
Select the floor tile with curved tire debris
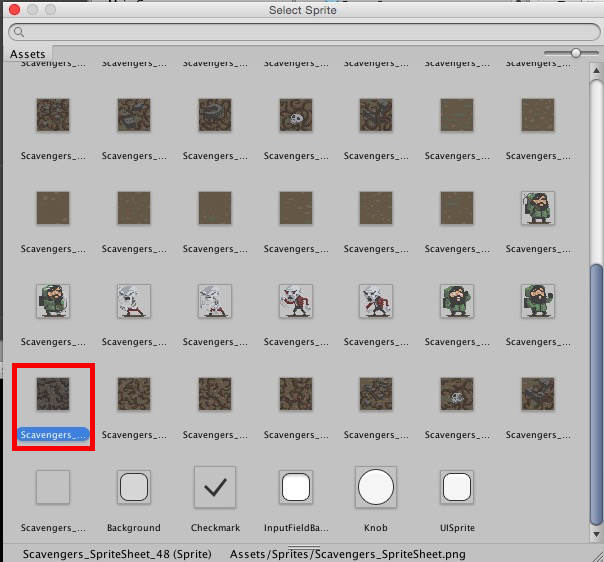point(215,115)
